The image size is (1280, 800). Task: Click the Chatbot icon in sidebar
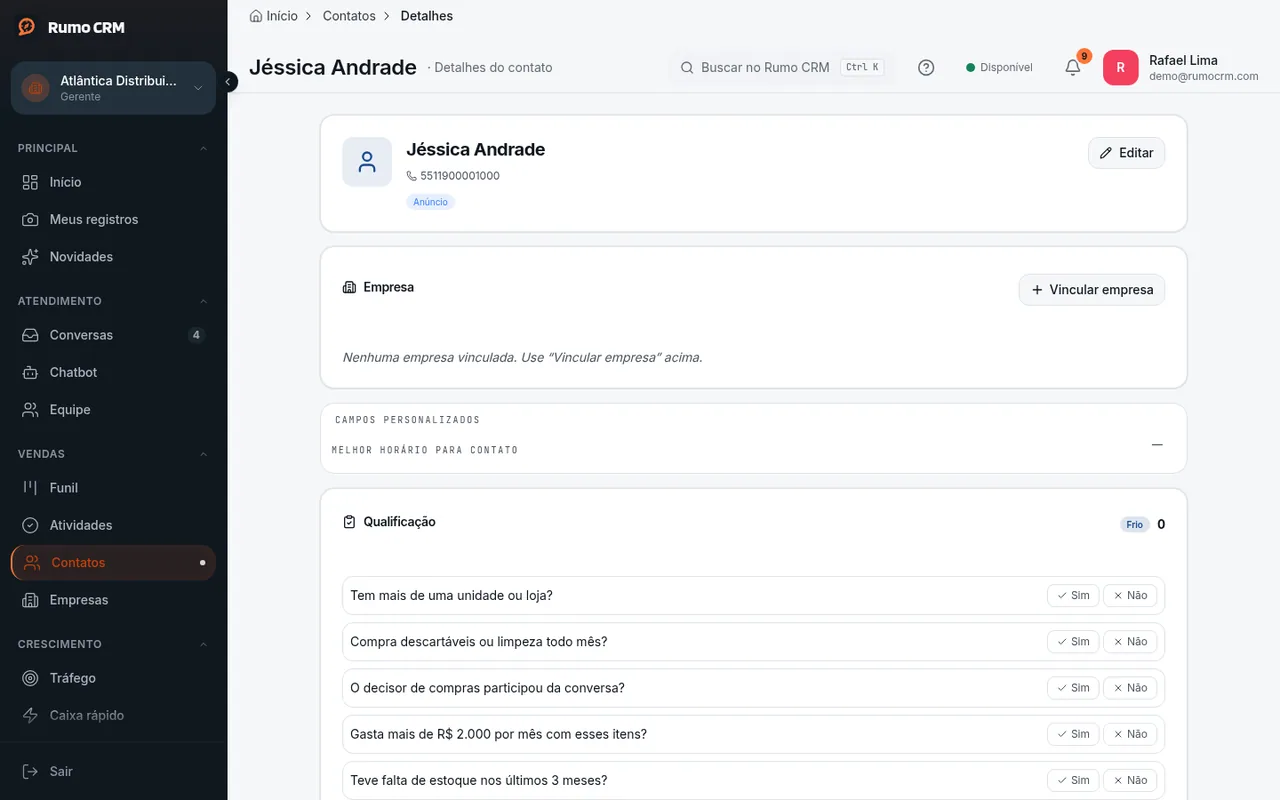click(x=31, y=372)
